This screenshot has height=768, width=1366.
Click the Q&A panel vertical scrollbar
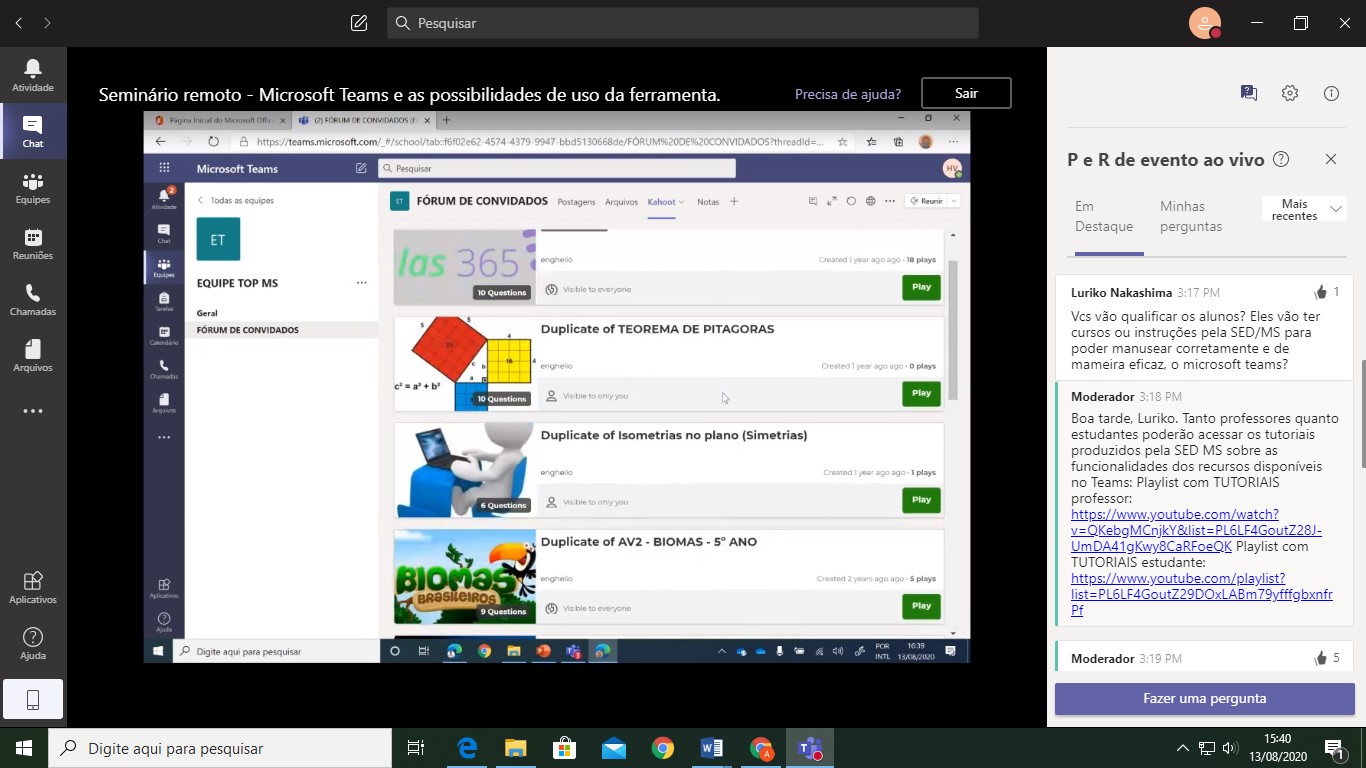pos(1362,414)
